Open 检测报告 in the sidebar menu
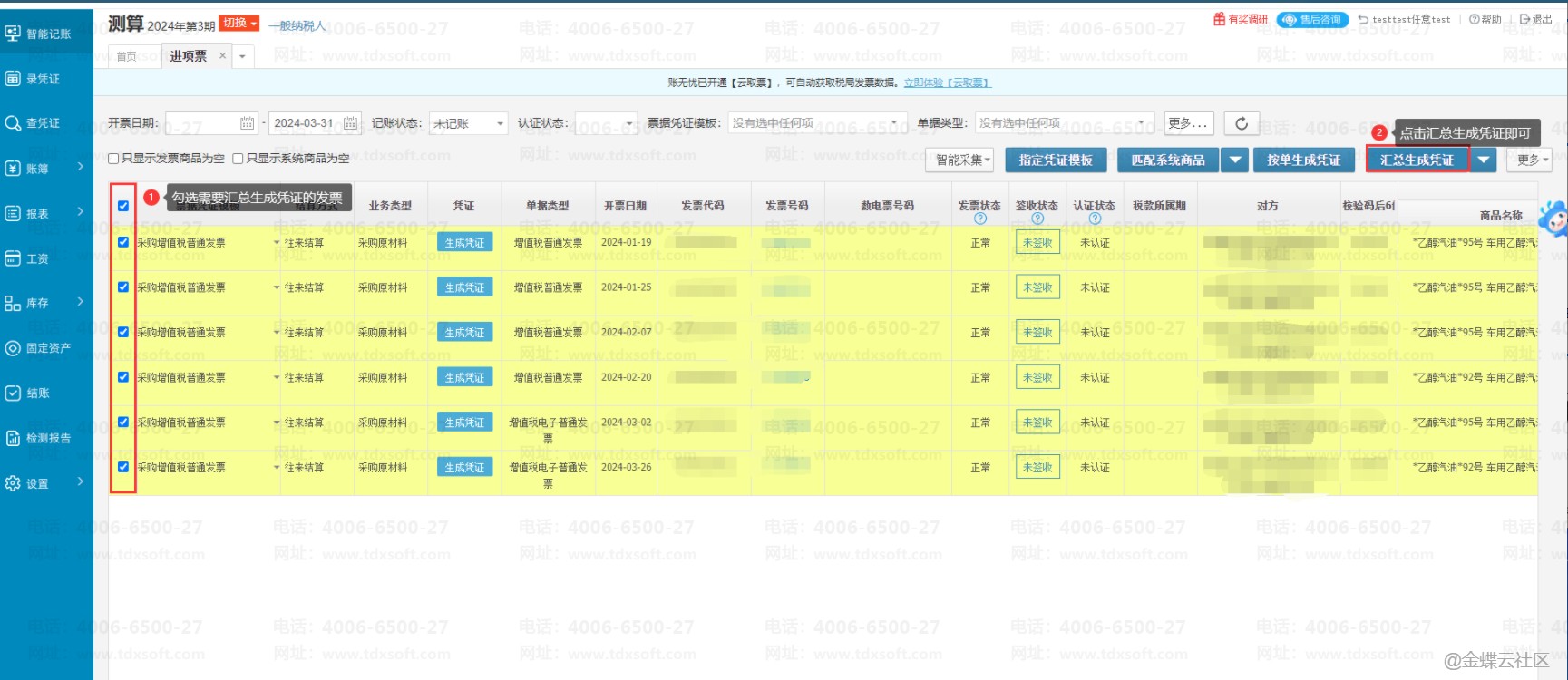 pos(47,438)
